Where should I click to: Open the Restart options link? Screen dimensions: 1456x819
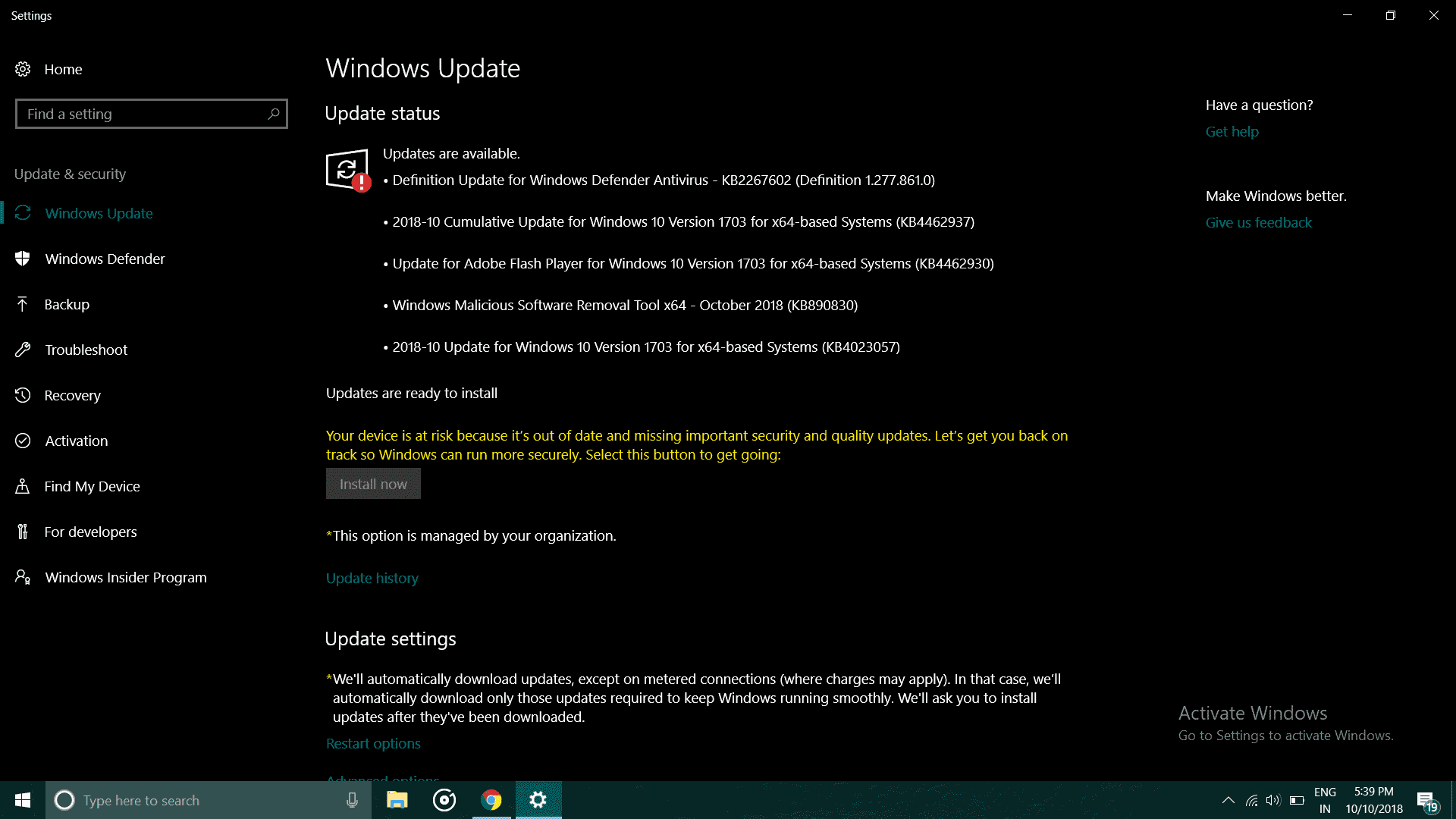(373, 743)
